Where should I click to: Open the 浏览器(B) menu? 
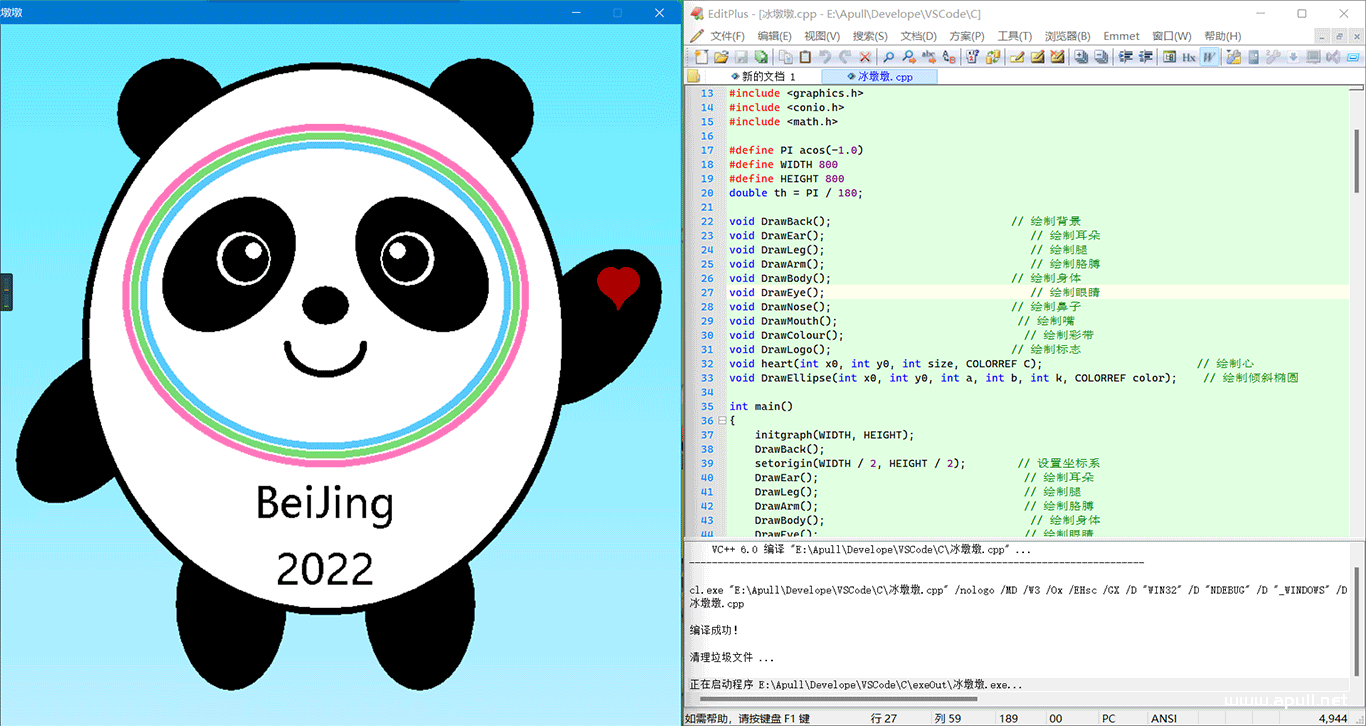pyautogui.click(x=1067, y=36)
